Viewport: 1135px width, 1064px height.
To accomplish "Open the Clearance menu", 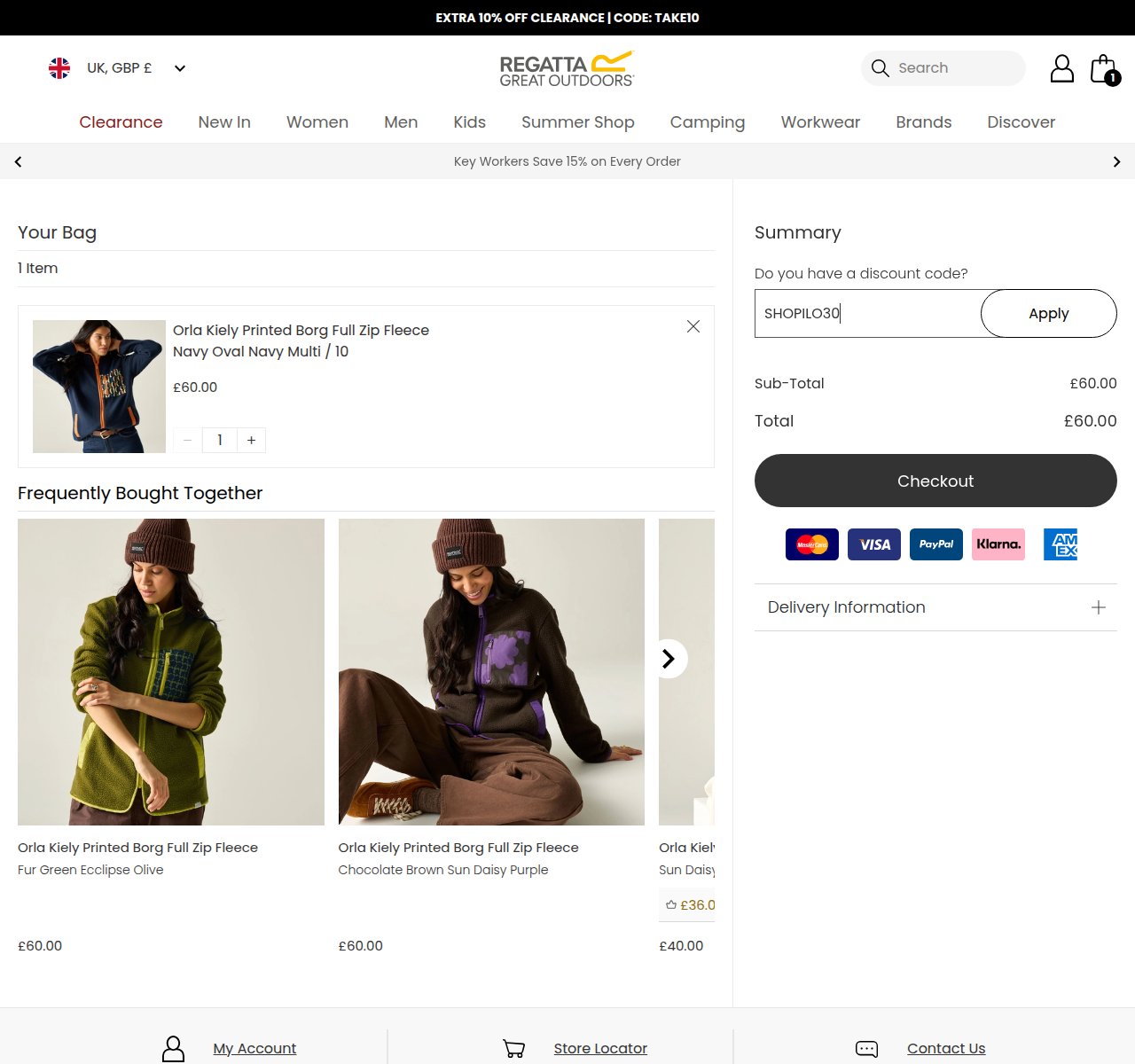I will click(x=121, y=122).
